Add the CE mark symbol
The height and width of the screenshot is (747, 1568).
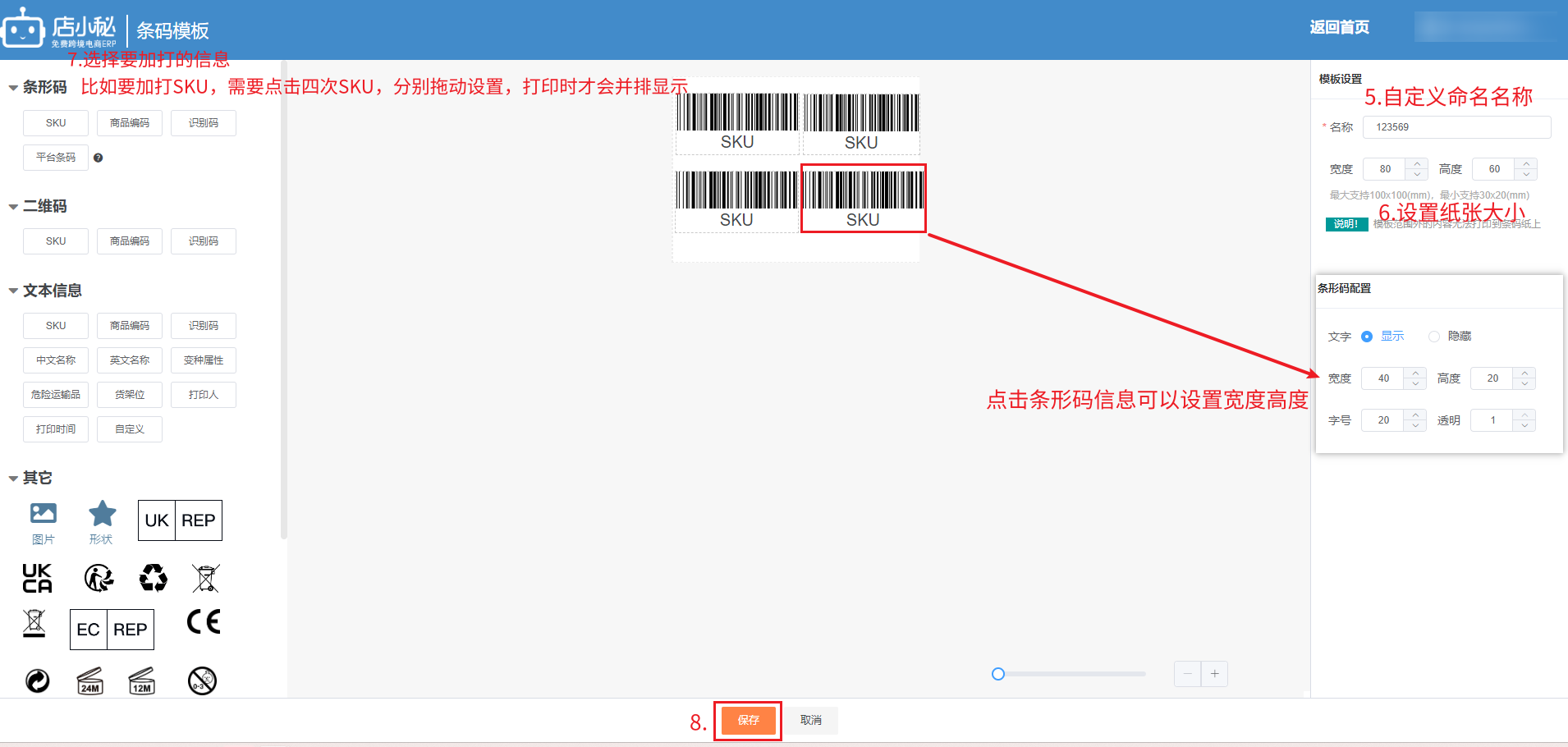pos(204,621)
